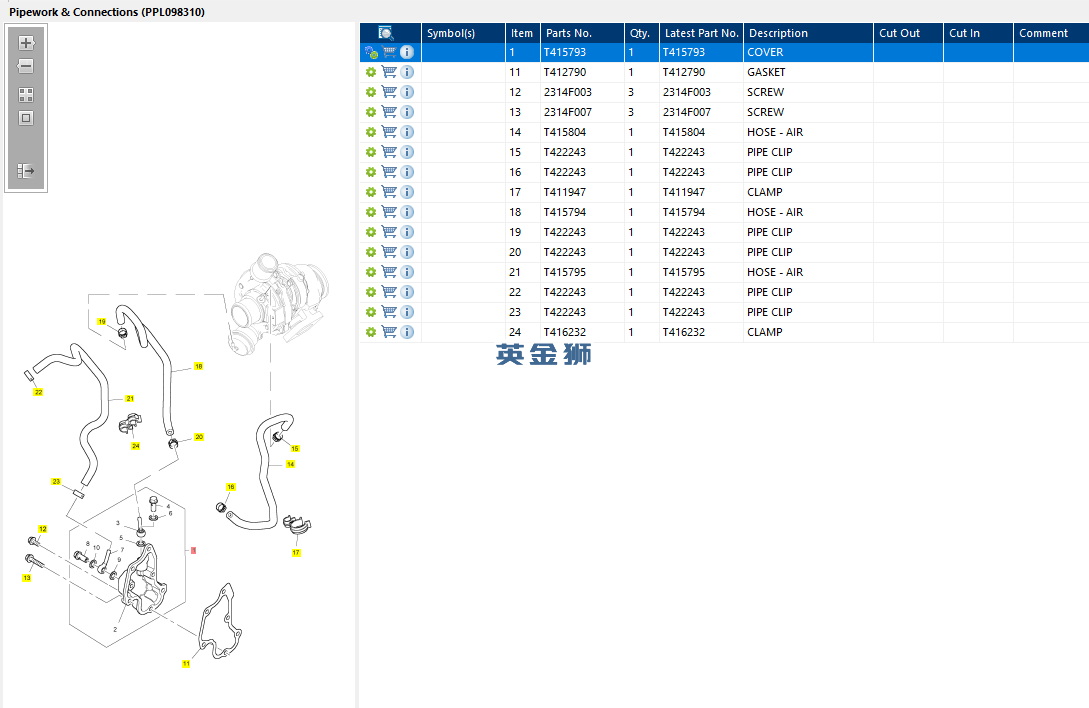The height and width of the screenshot is (708, 1089).
Task: Click the Comment column header
Action: point(1051,33)
